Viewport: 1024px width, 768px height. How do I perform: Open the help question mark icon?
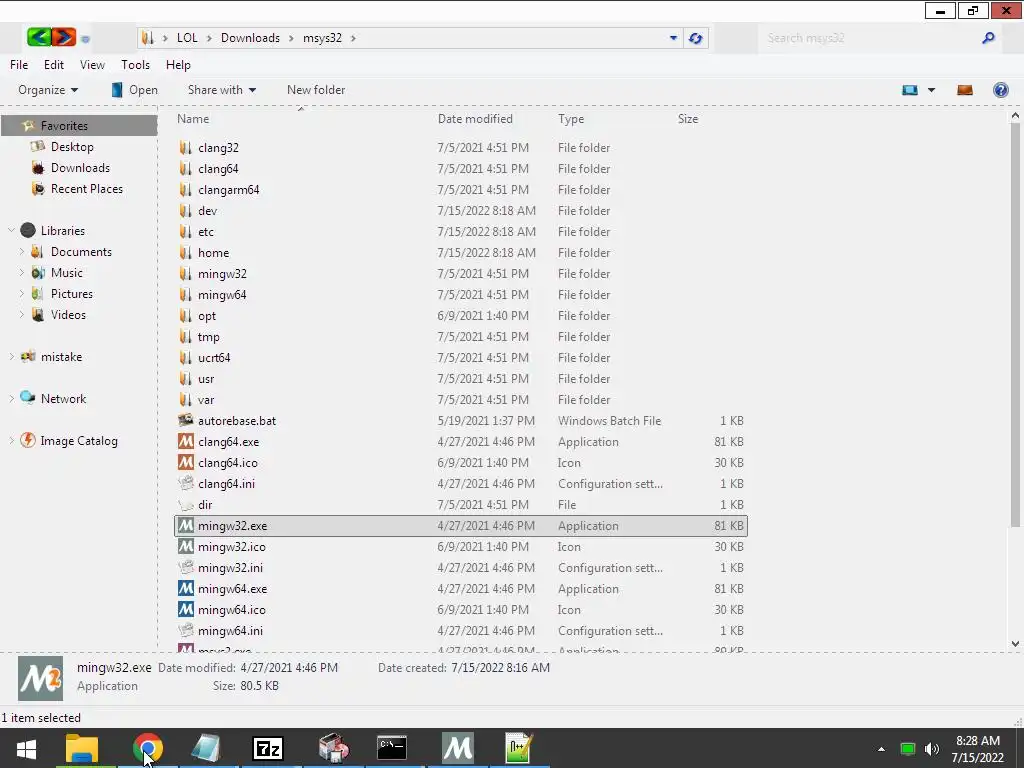[1000, 90]
